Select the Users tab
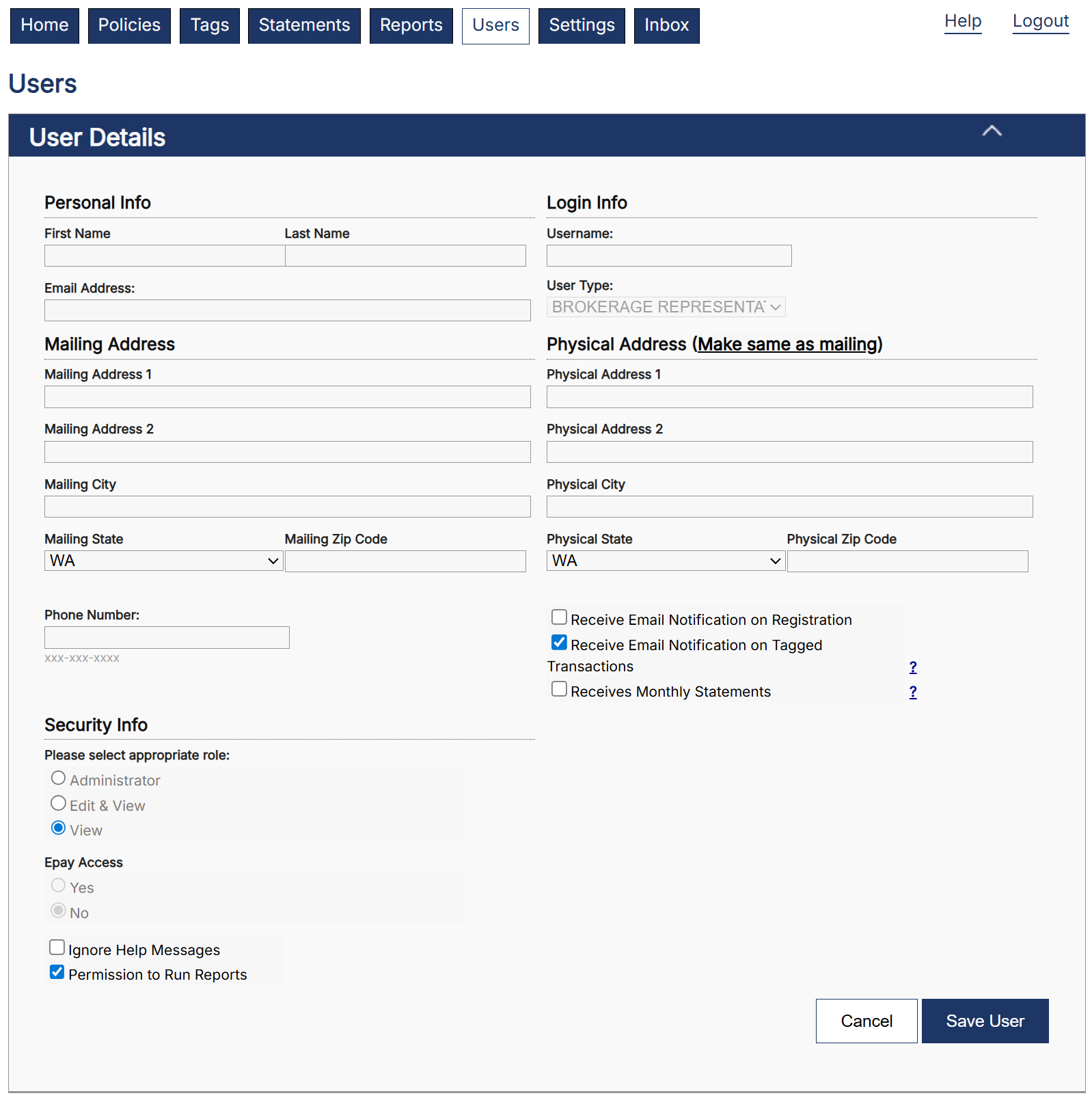 [495, 26]
